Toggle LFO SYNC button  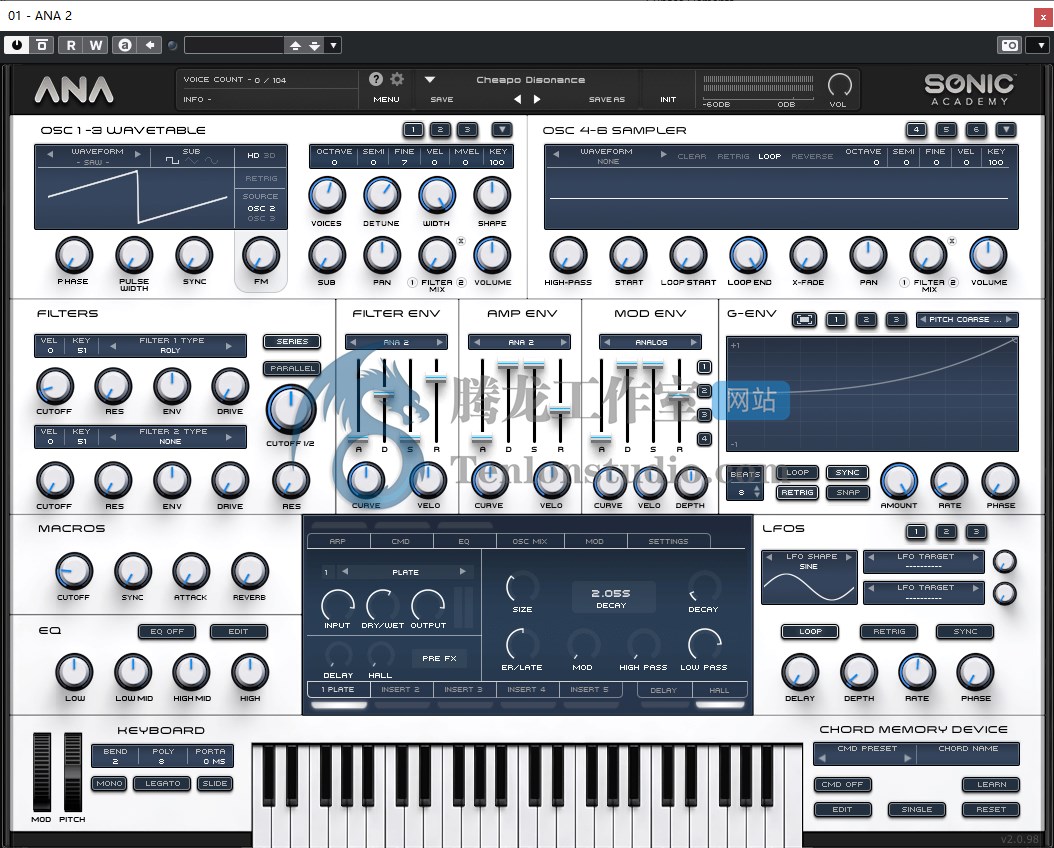click(x=965, y=632)
